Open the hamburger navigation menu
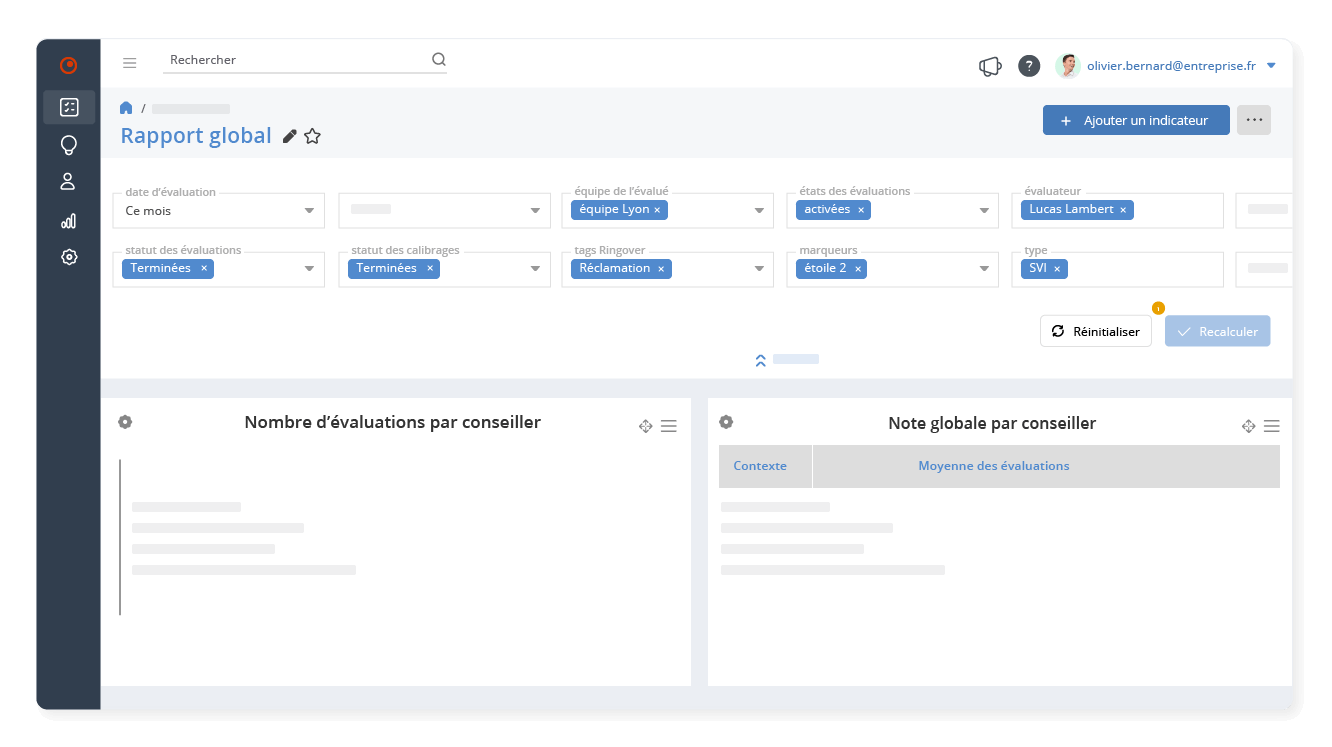Image resolution: width=1332 pixels, height=747 pixels. pos(130,62)
